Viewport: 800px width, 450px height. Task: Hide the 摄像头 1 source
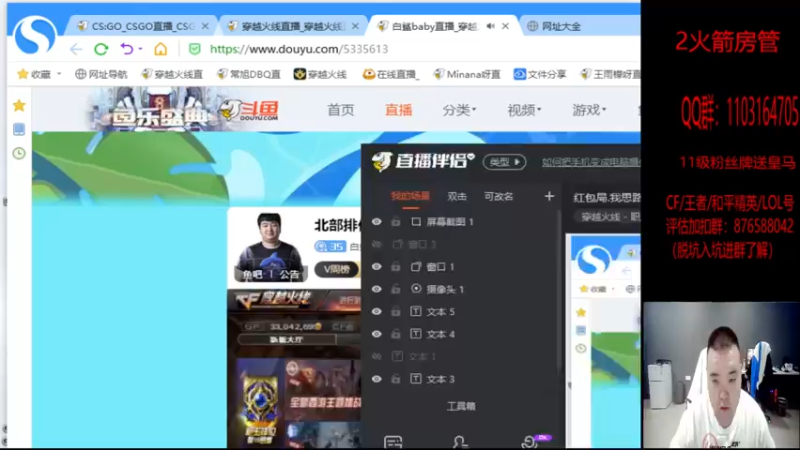tap(377, 289)
